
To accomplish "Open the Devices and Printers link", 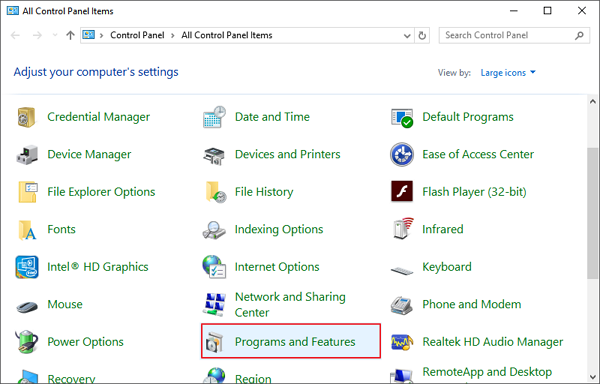I will tap(287, 154).
